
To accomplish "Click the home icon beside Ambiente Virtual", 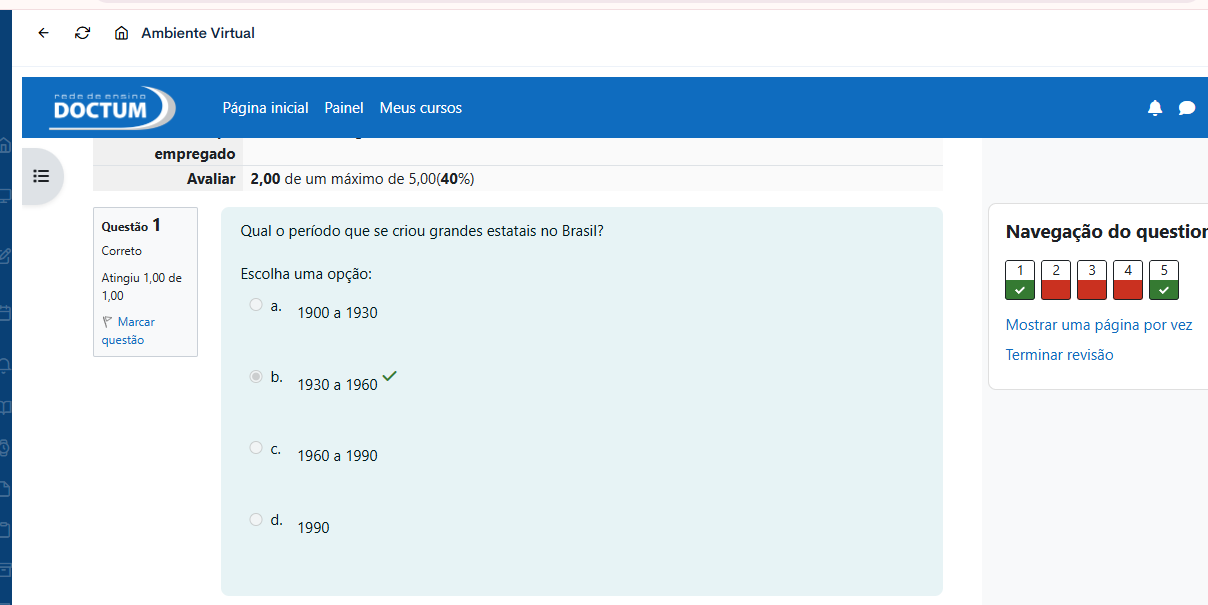I will pyautogui.click(x=122, y=33).
